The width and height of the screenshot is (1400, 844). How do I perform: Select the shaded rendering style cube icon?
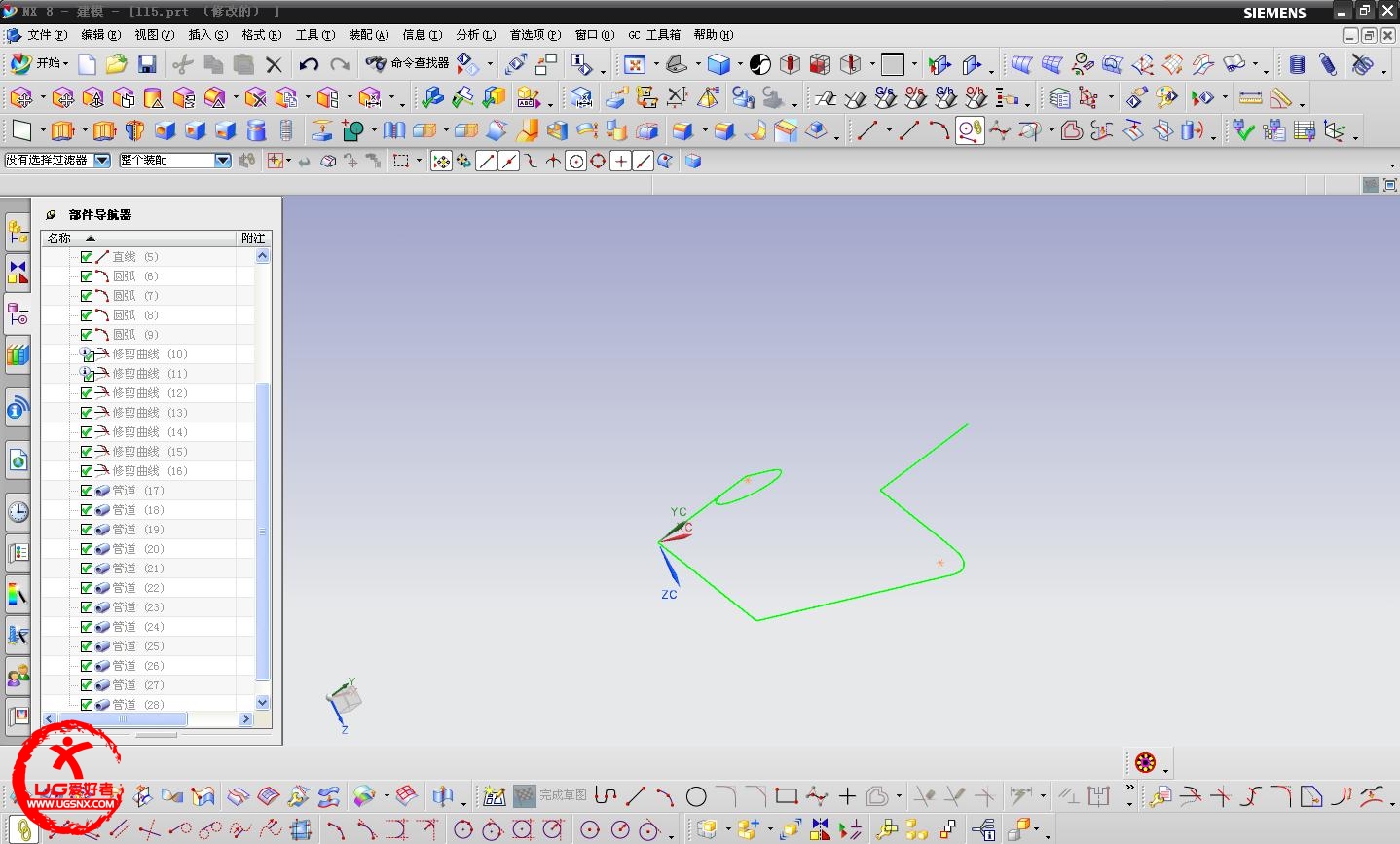click(718, 64)
